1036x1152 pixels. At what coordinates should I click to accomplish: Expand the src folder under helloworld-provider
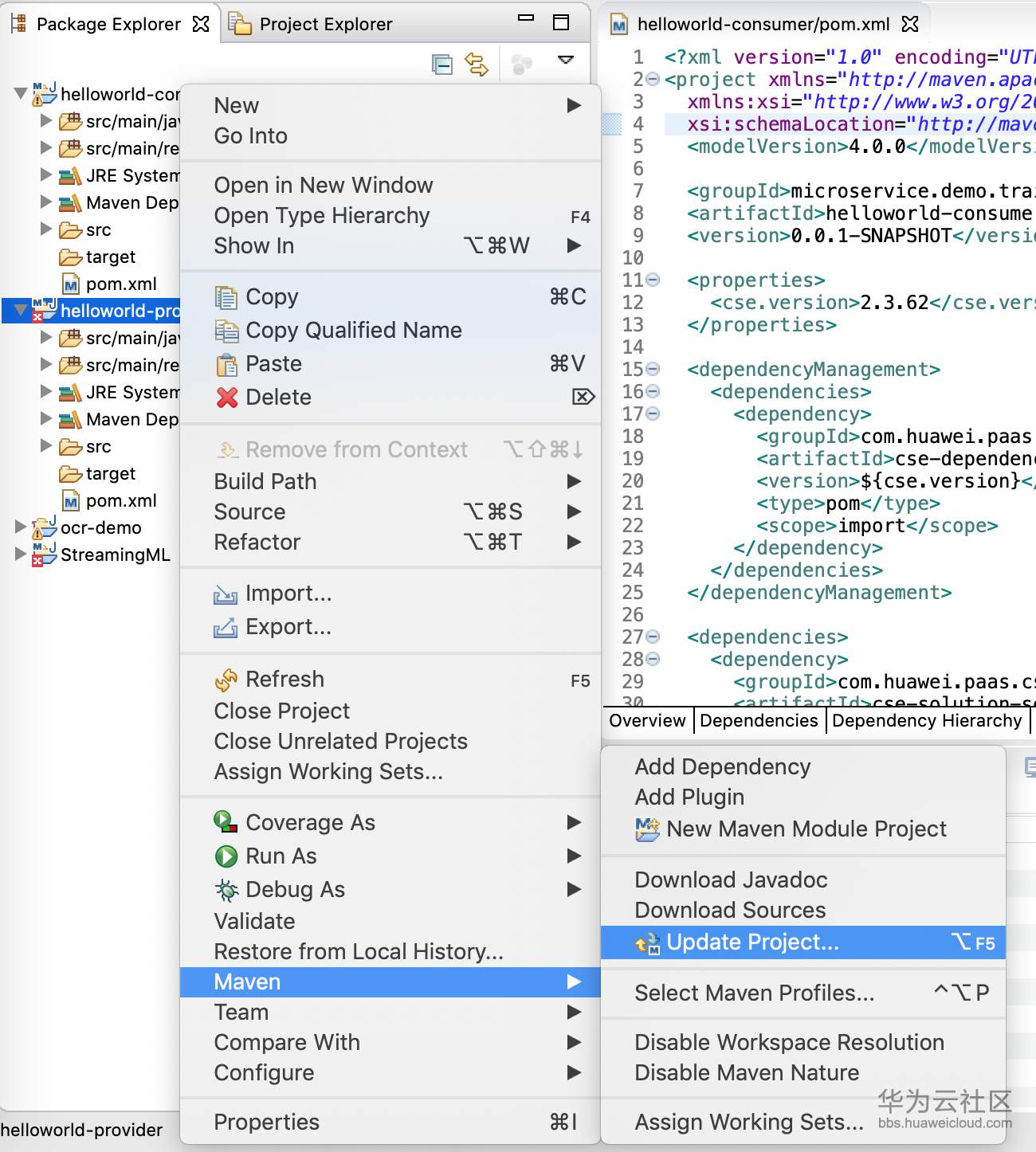coord(46,445)
